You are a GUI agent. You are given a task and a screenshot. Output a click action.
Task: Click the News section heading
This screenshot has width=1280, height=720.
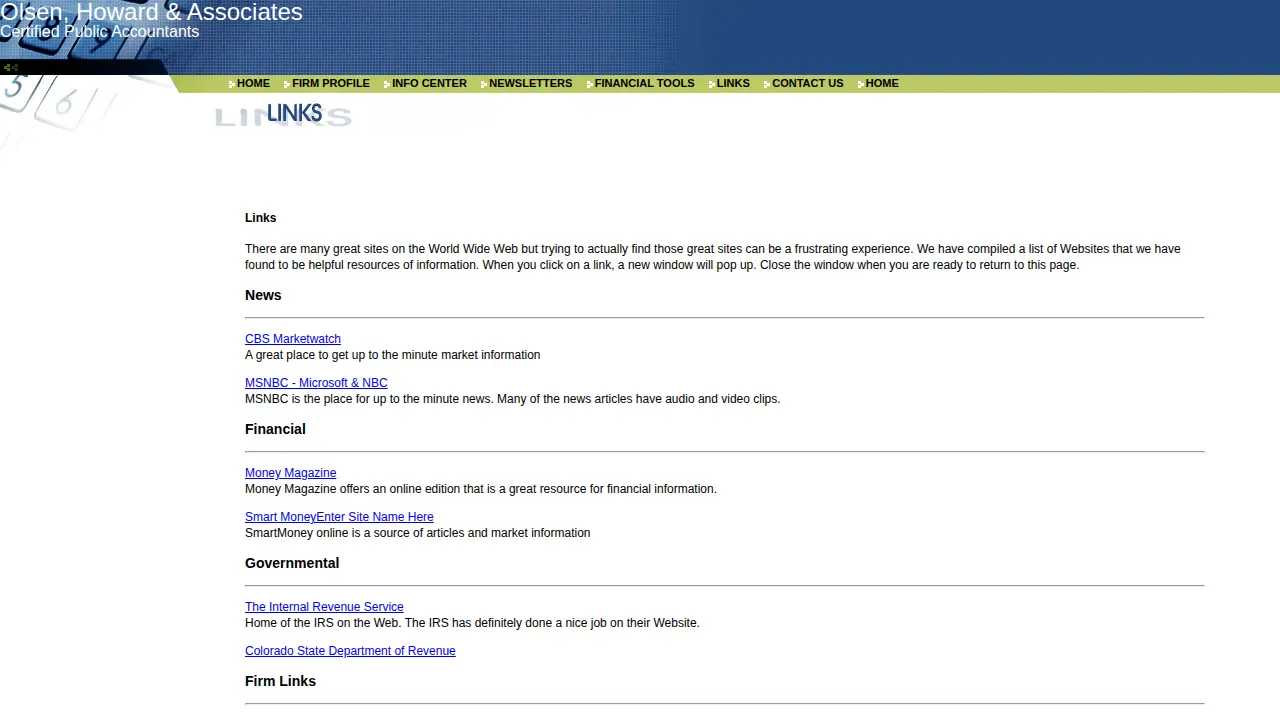point(263,295)
